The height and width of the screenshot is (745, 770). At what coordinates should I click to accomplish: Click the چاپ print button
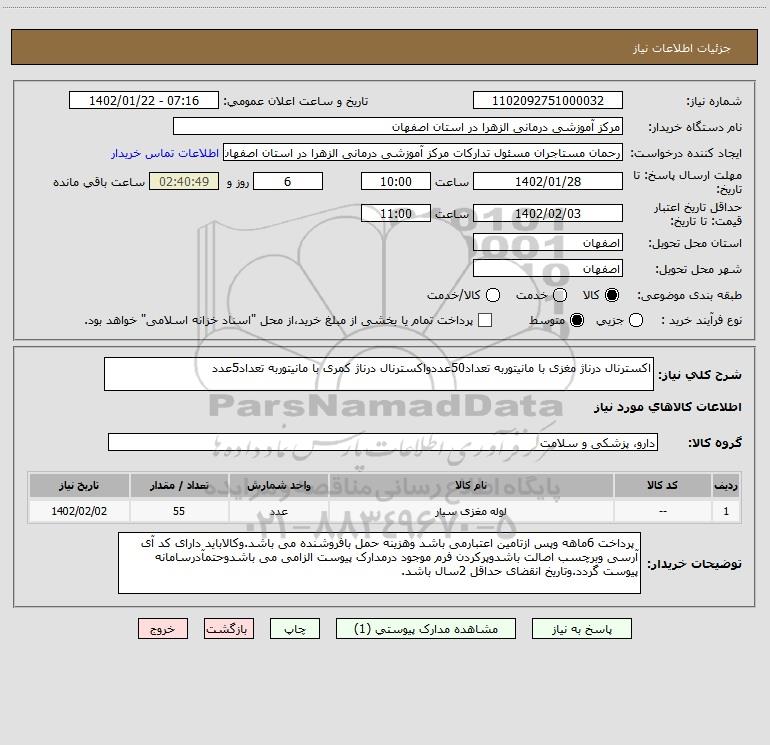(x=295, y=629)
